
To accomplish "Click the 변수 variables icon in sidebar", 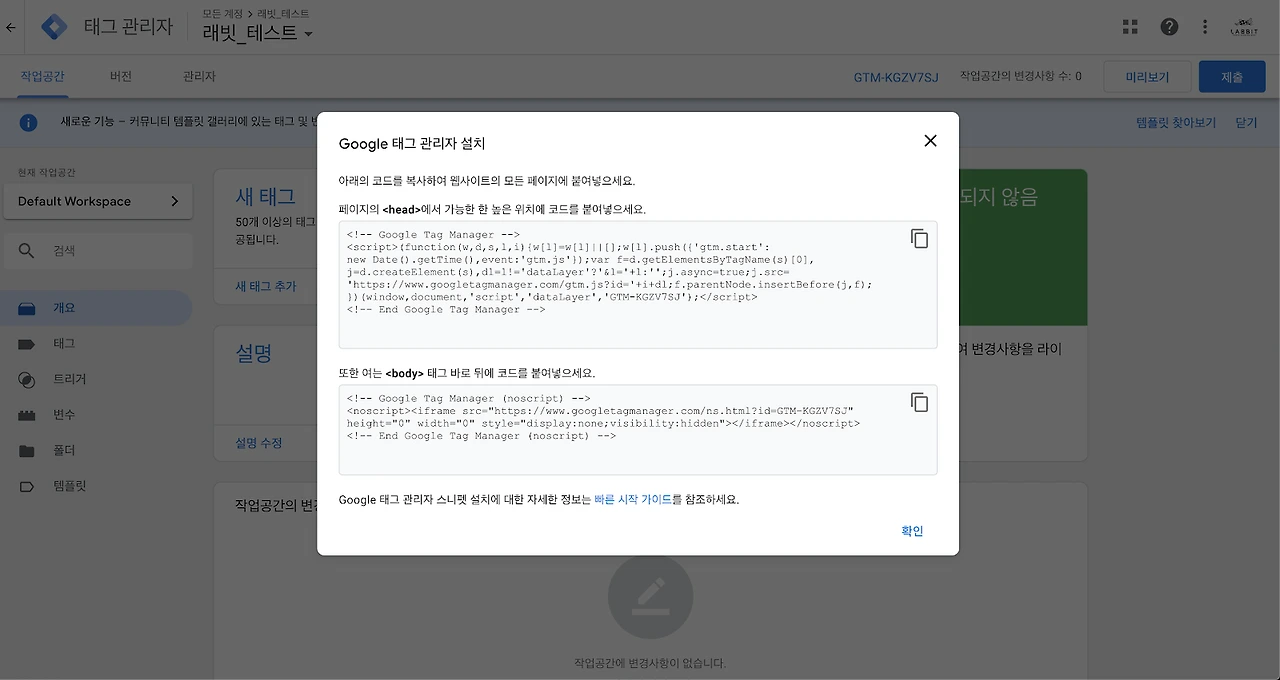I will pos(27,415).
